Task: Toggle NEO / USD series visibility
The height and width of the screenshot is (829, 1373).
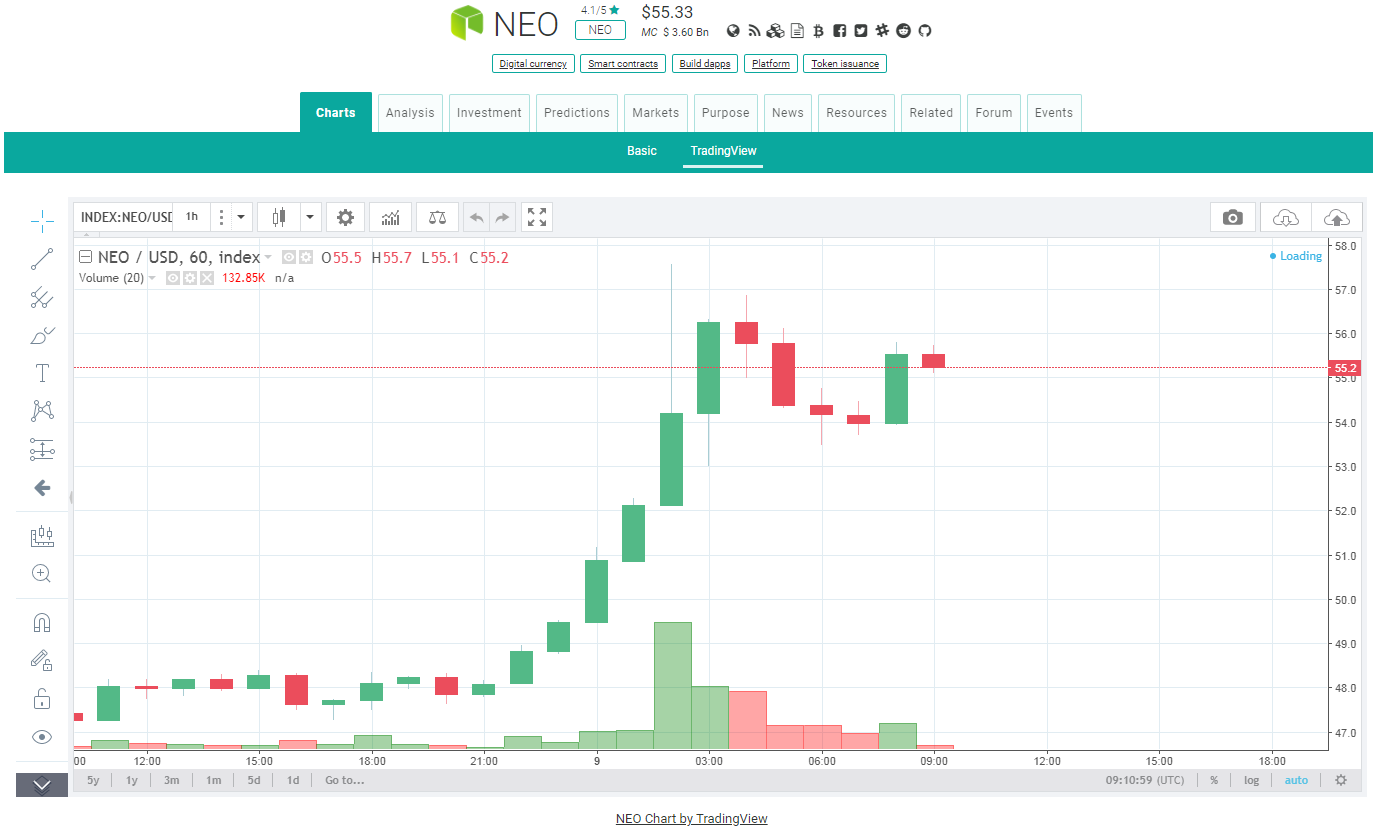Action: click(x=289, y=257)
